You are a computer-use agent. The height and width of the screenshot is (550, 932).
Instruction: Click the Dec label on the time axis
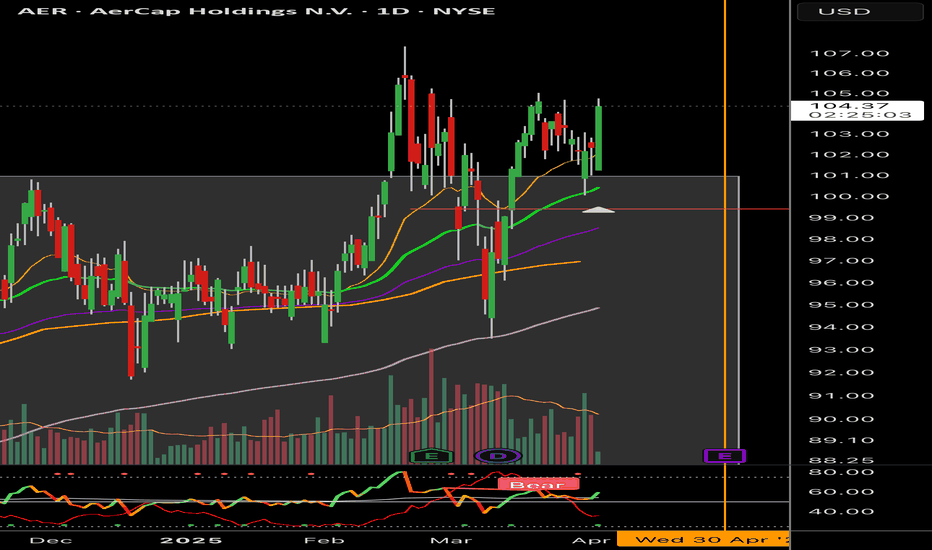(x=51, y=540)
